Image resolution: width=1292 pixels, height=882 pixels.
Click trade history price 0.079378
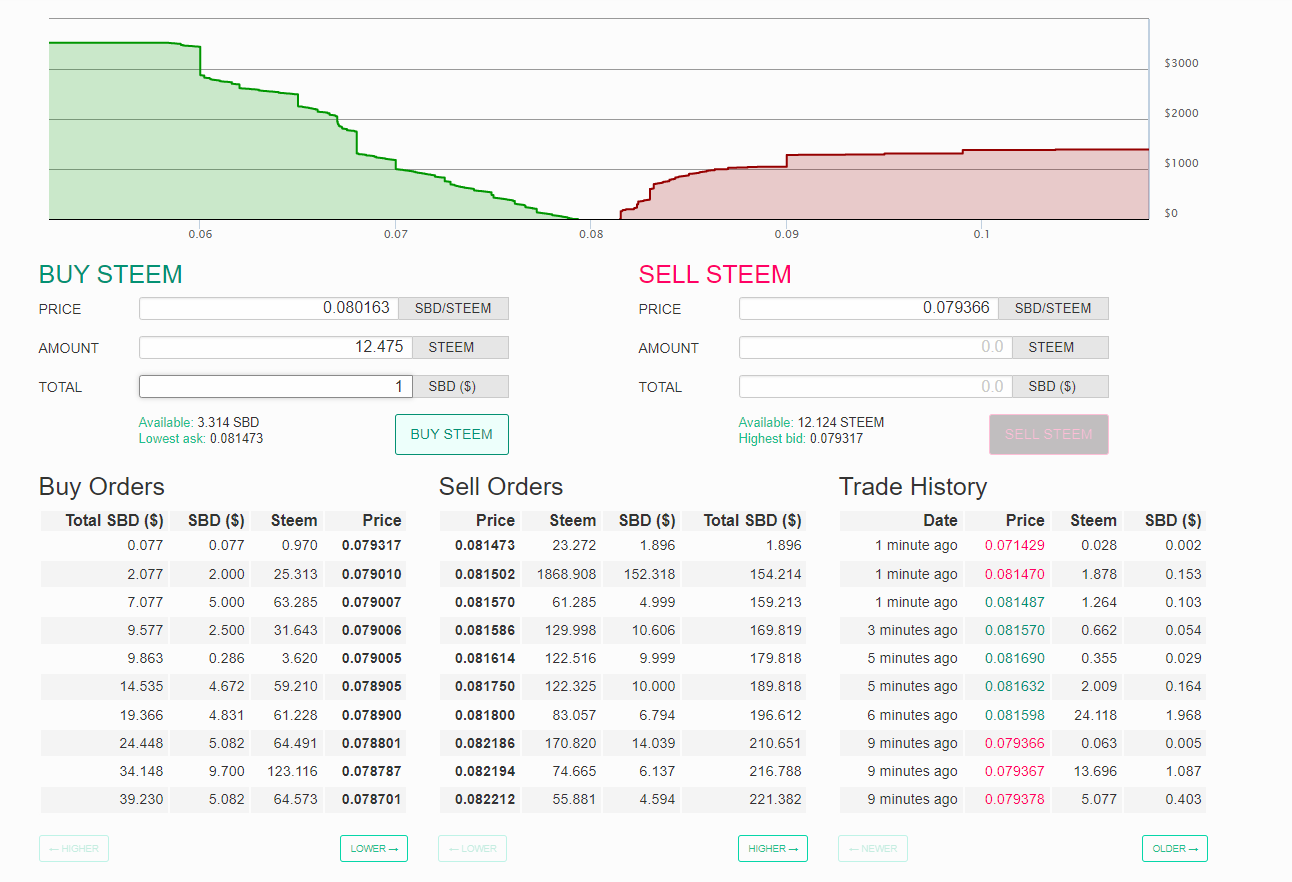tap(1014, 799)
